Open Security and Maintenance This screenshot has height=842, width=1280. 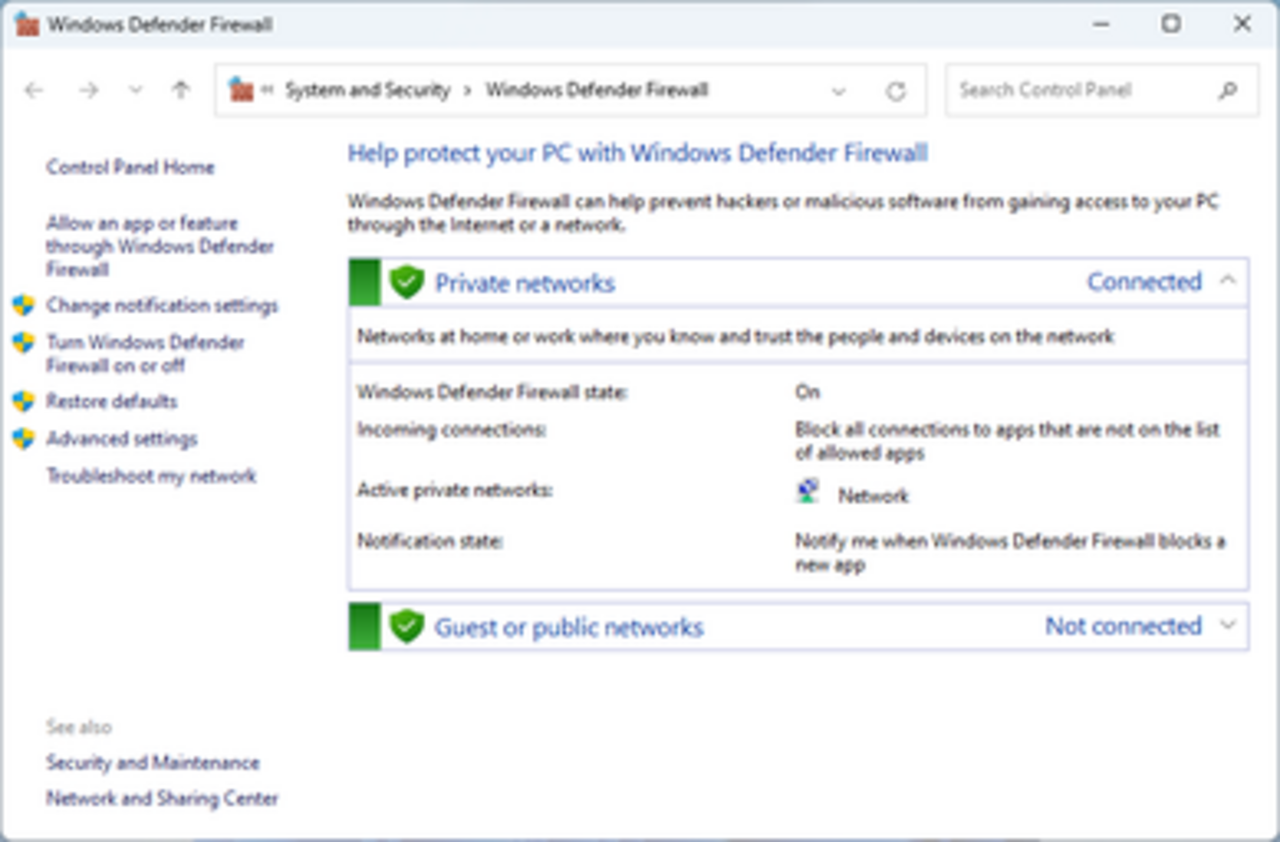click(x=152, y=763)
